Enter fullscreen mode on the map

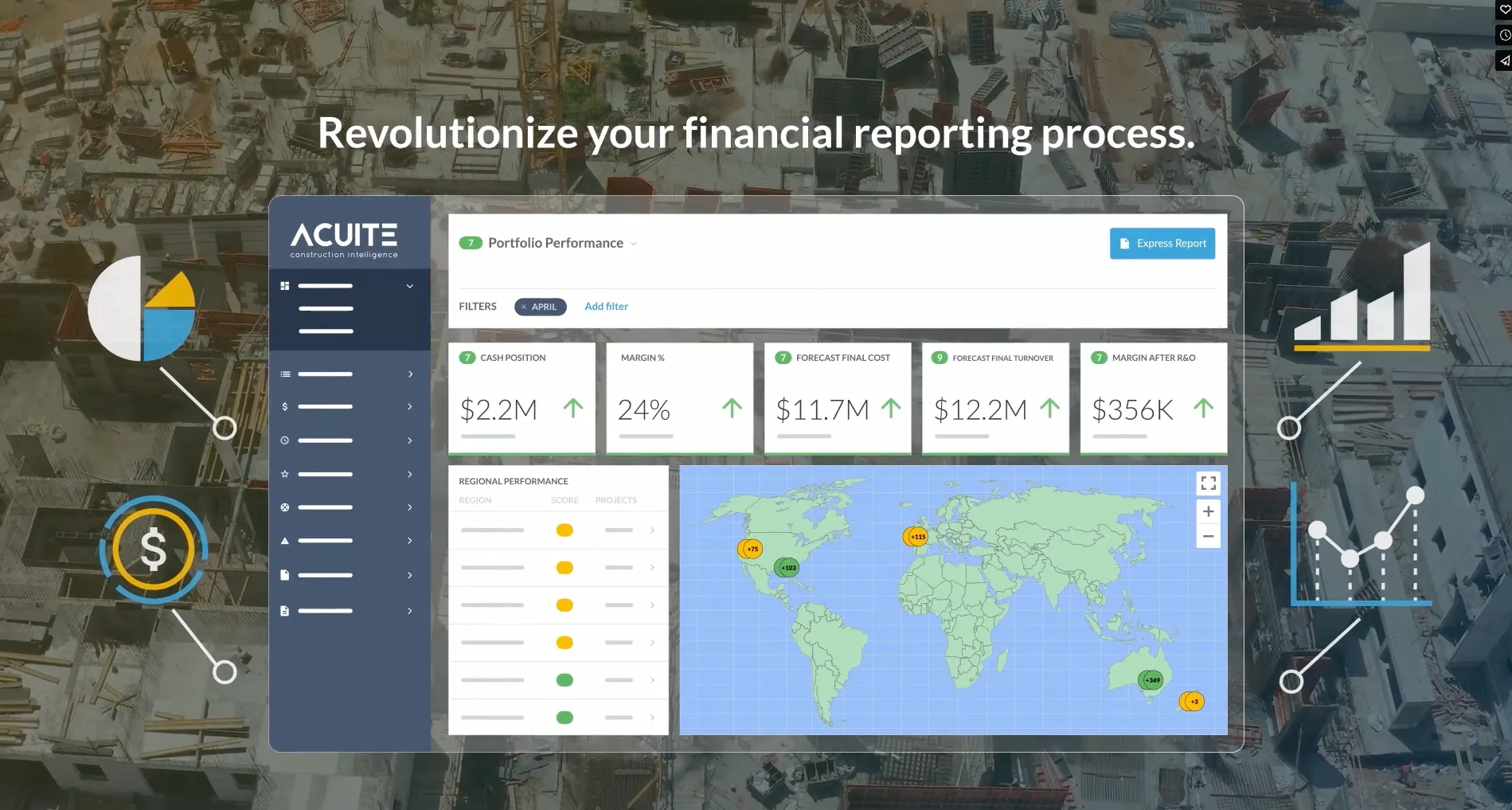click(1208, 483)
